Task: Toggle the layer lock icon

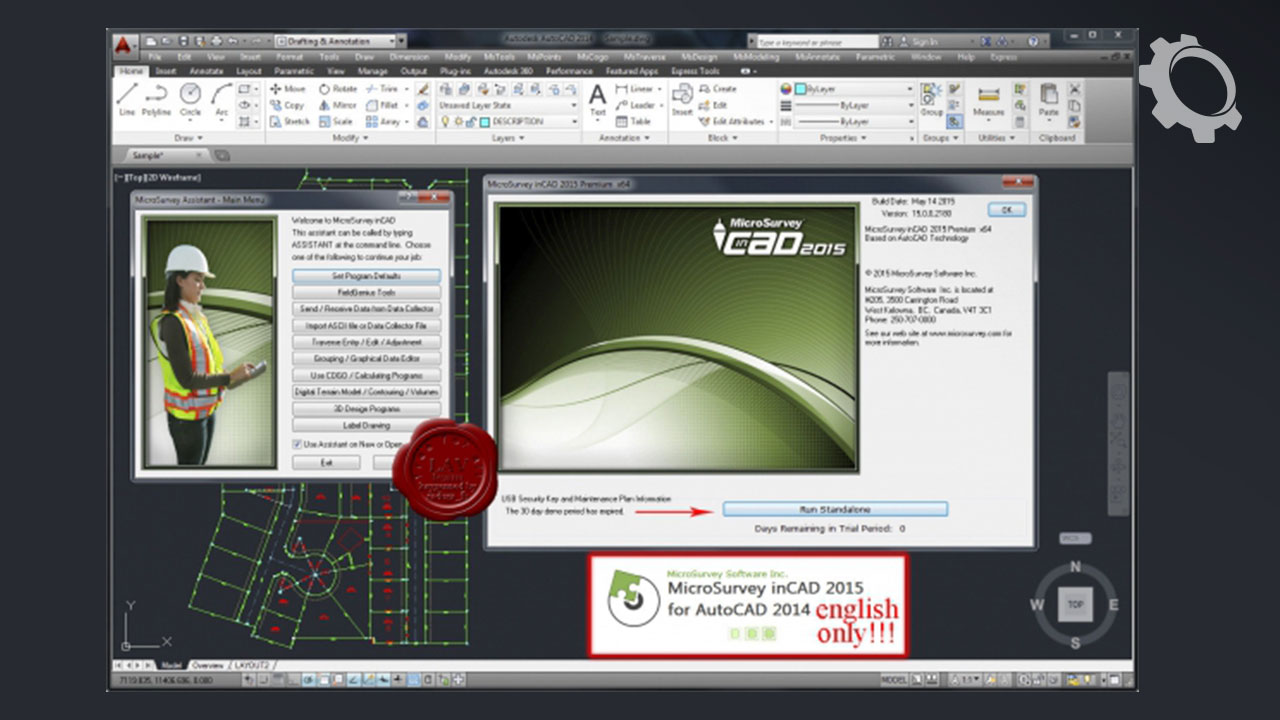Action: pos(470,121)
